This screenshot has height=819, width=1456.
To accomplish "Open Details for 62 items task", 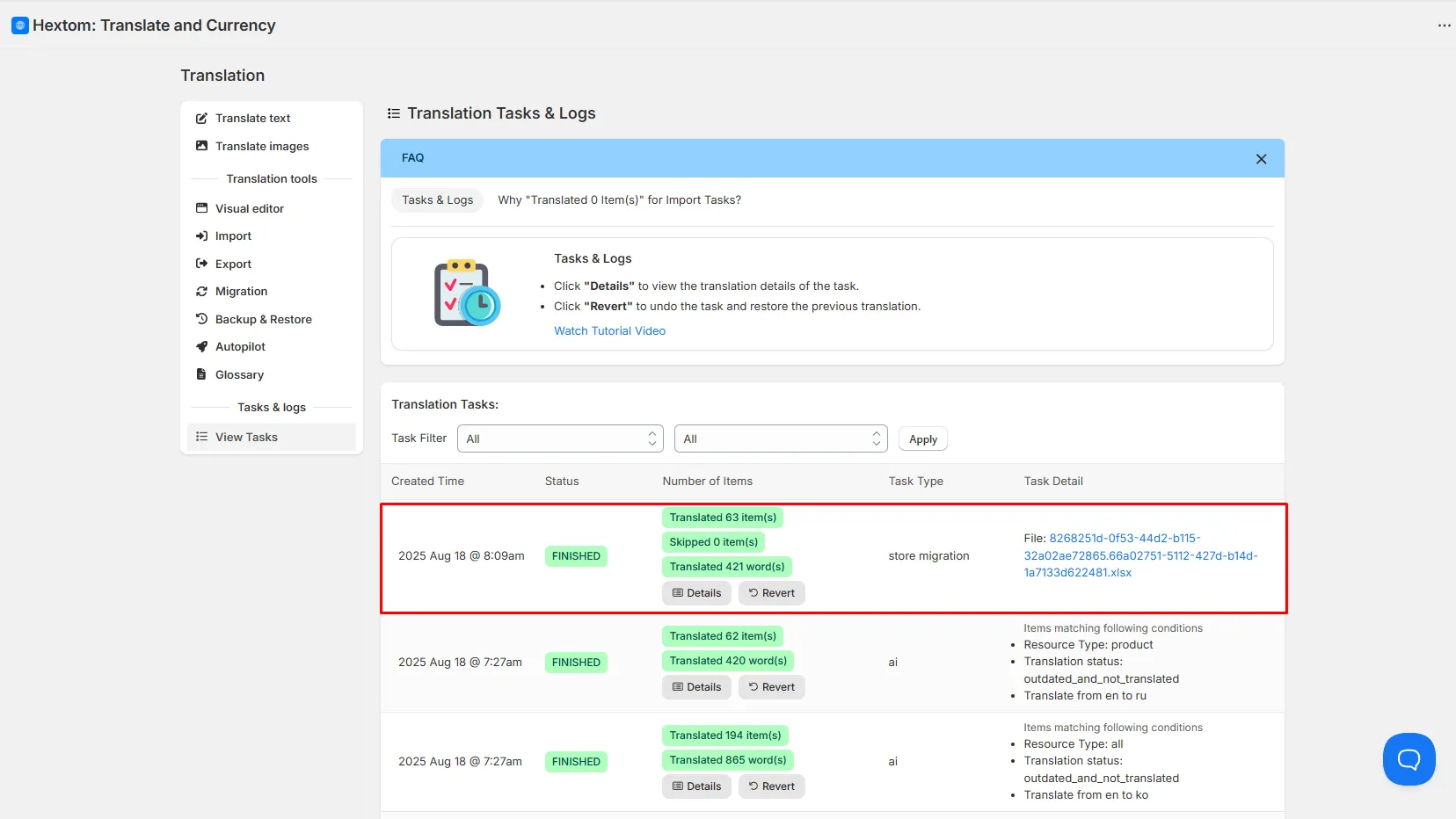I will click(696, 687).
